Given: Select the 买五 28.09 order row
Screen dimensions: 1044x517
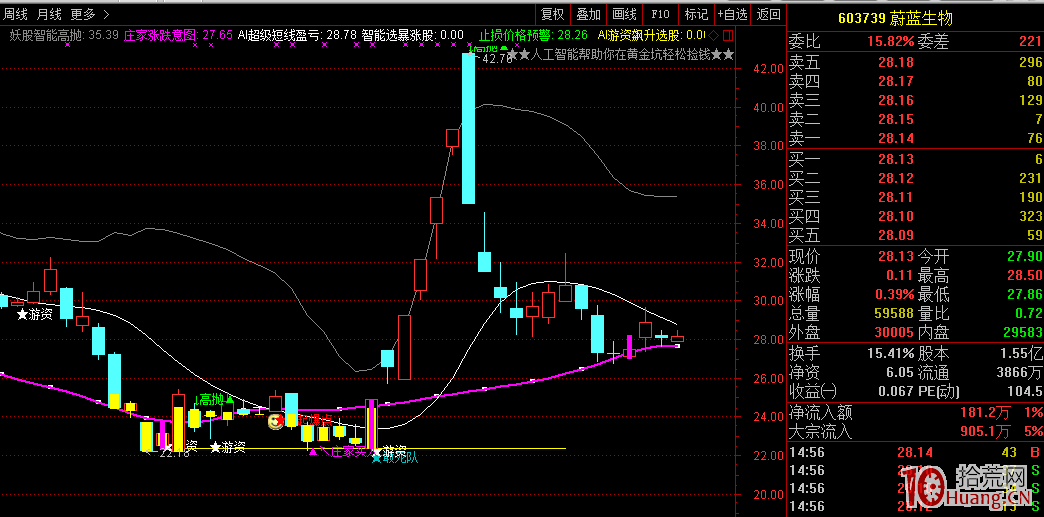Looking at the screenshot, I should click(915, 235).
